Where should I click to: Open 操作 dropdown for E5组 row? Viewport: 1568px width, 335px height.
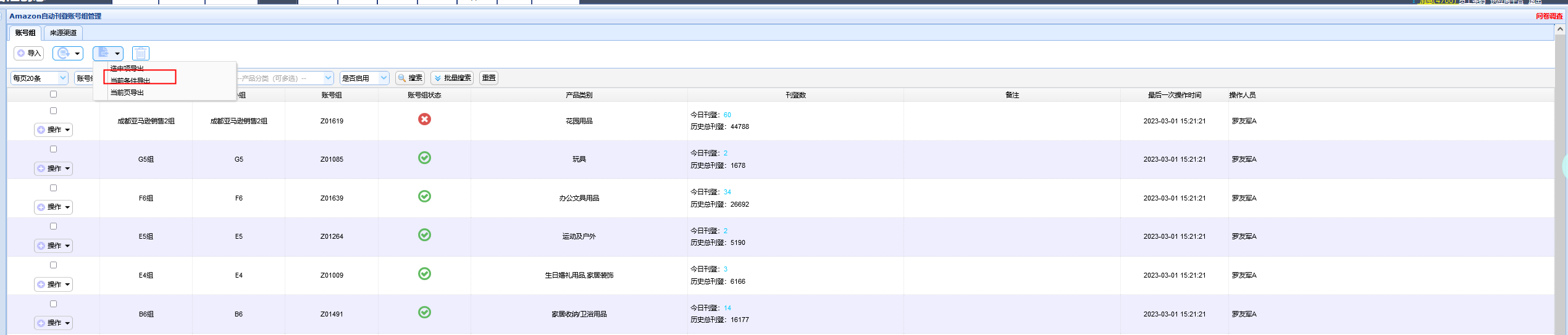53,246
